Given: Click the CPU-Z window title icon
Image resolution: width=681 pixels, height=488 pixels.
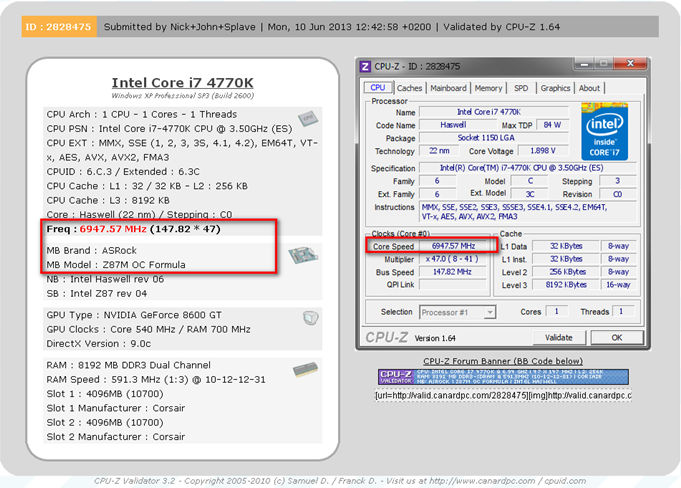Looking at the screenshot, I should (366, 67).
